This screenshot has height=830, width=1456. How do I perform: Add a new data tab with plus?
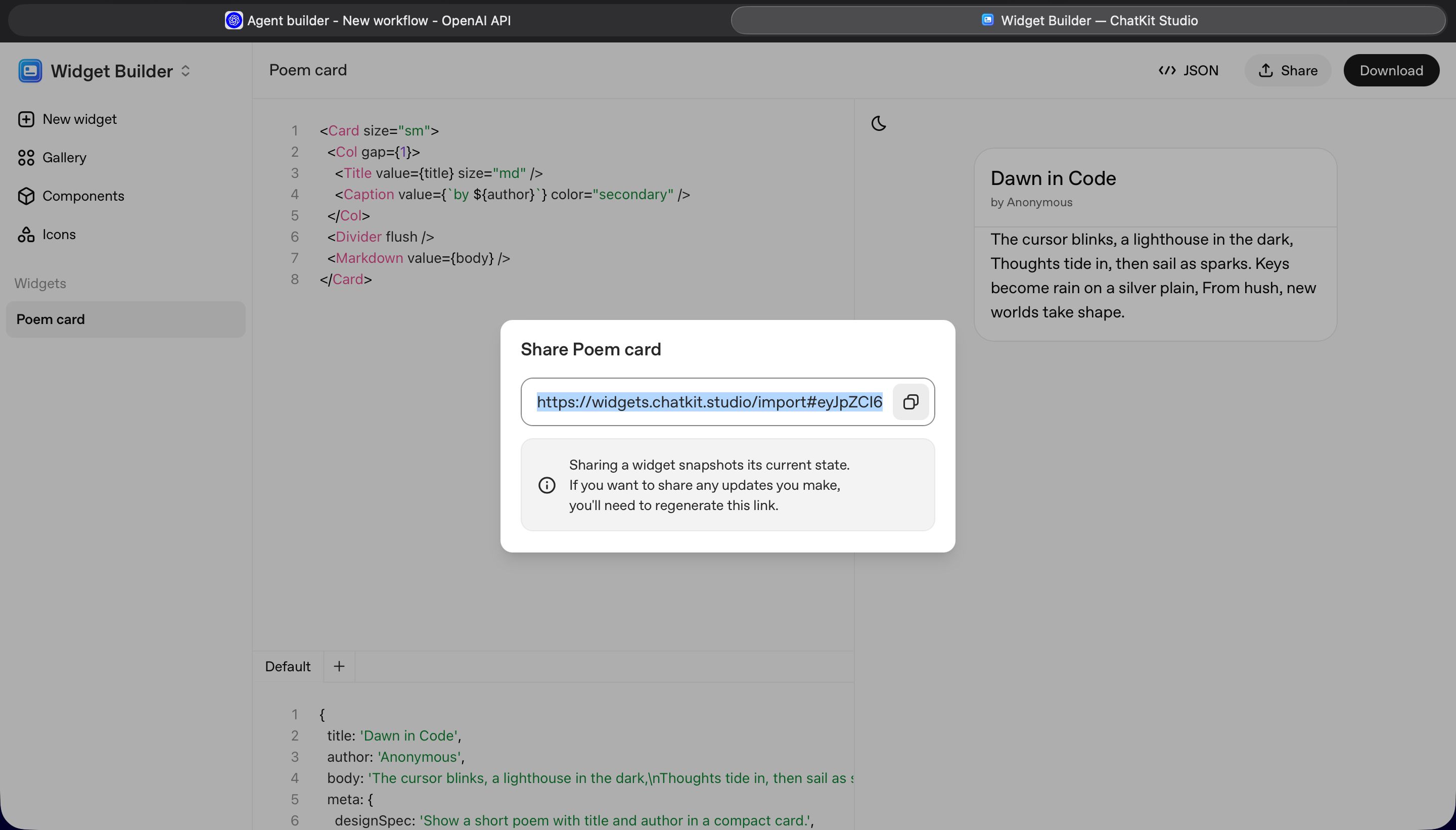(x=339, y=666)
